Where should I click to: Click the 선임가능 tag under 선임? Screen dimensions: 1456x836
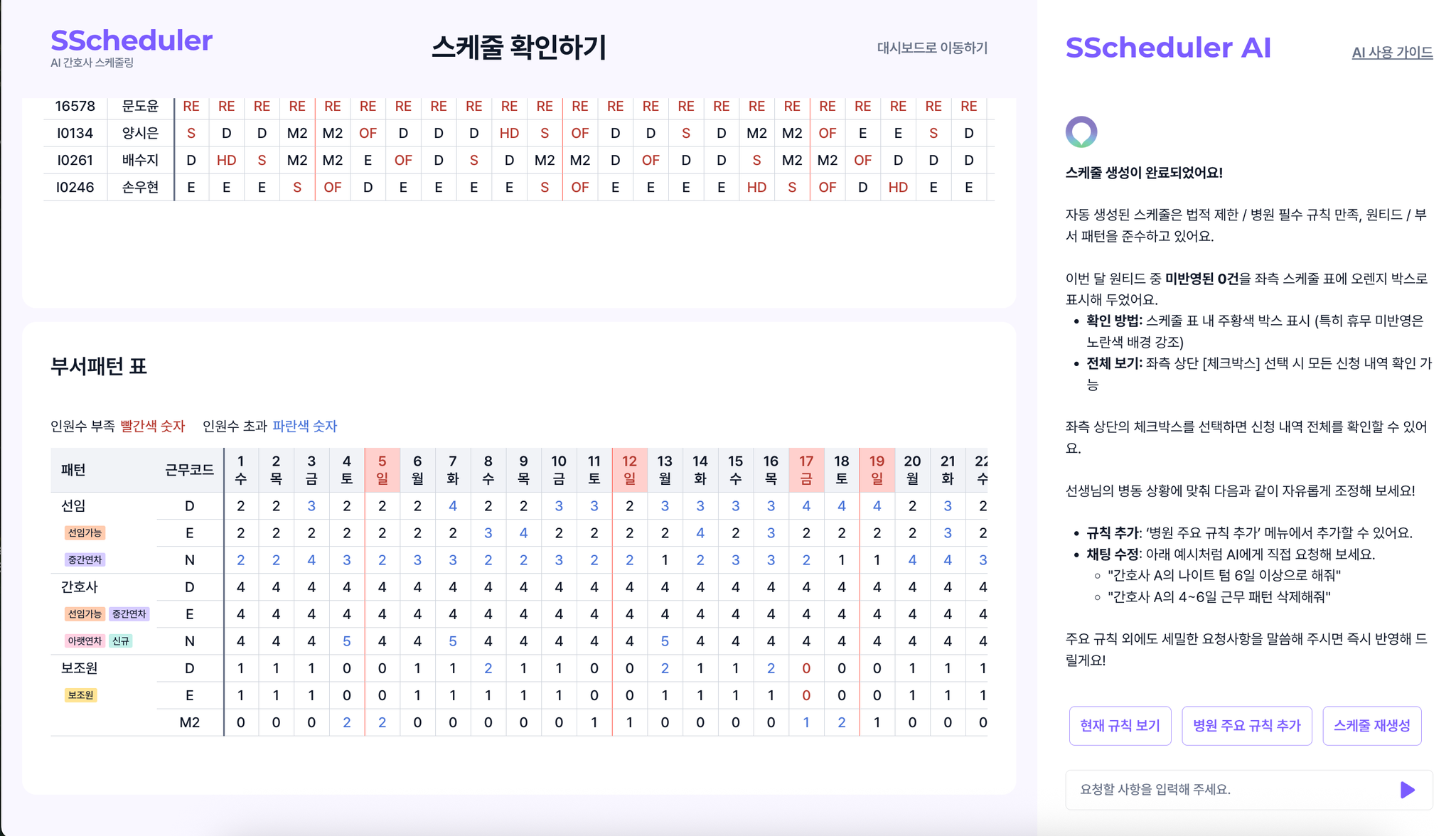(x=85, y=532)
